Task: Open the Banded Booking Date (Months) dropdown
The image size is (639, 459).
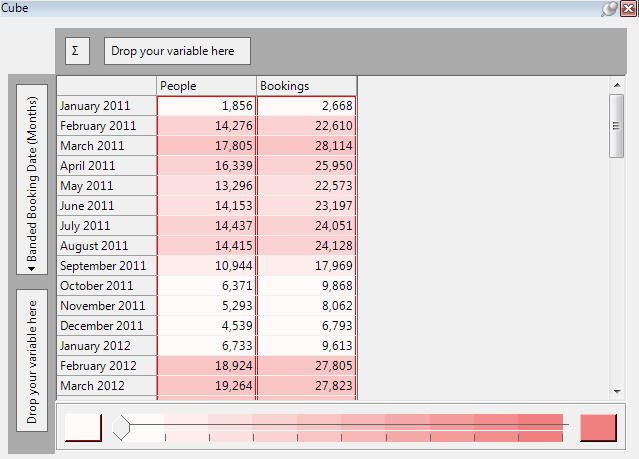Action: click(32, 179)
